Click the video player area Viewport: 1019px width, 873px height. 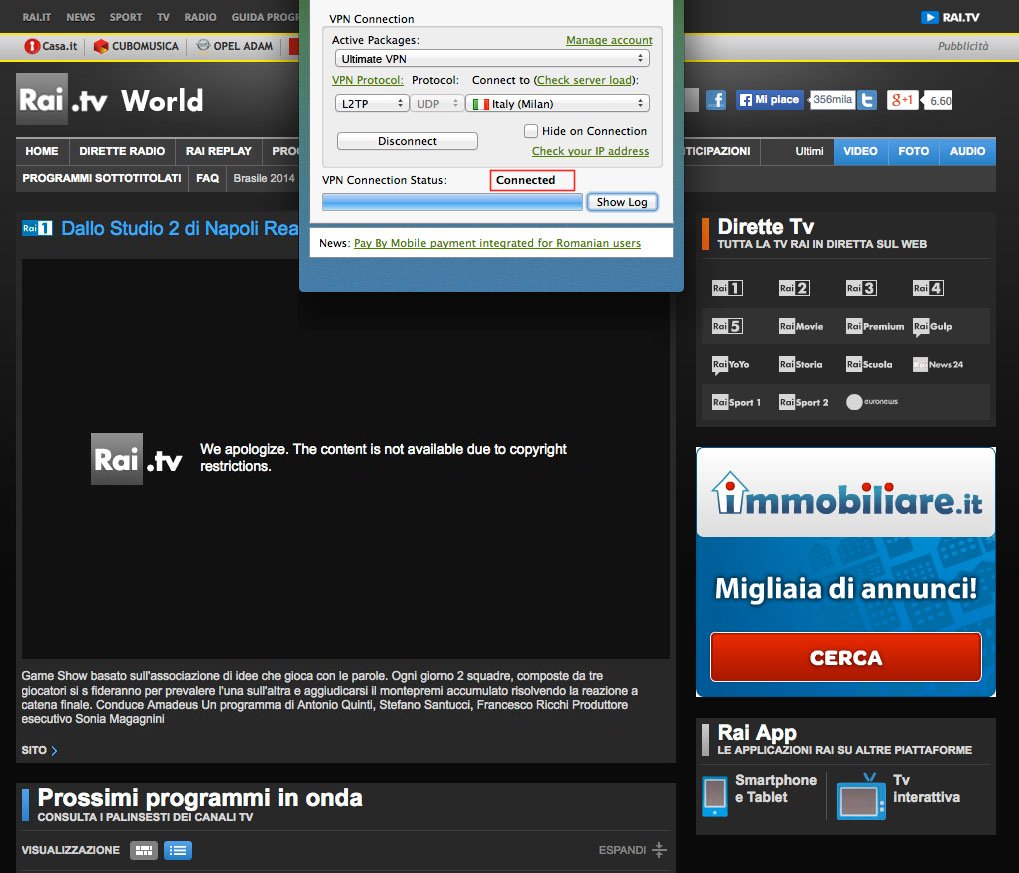[x=346, y=459]
